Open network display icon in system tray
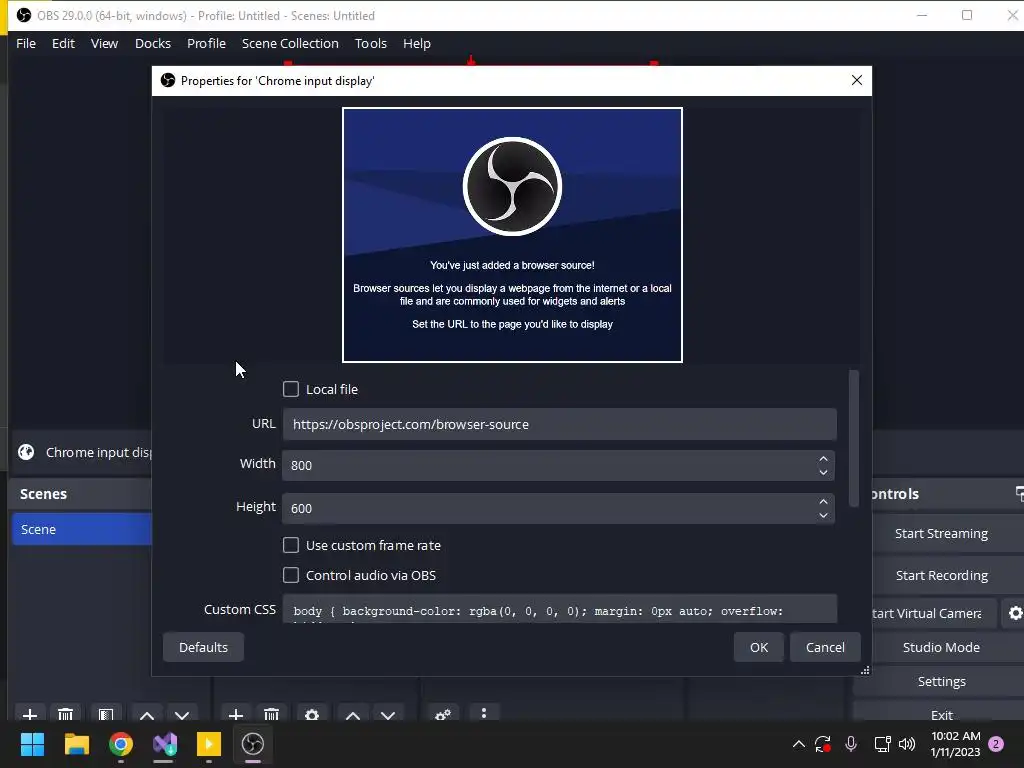Viewport: 1024px width, 768px height. coord(882,744)
